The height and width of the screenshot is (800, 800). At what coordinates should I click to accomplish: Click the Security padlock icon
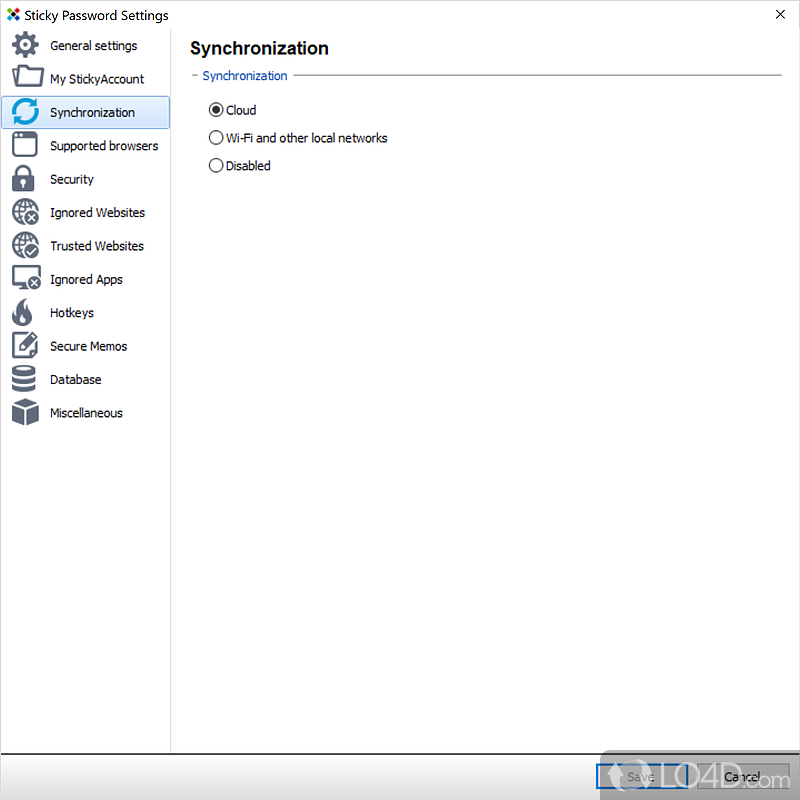(x=24, y=179)
